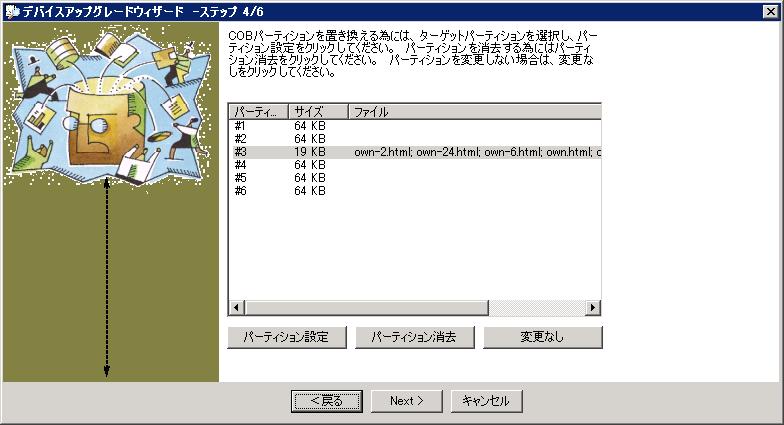The width and height of the screenshot is (784, 425).
Task: Select partition #6 row
Action: coord(415,190)
